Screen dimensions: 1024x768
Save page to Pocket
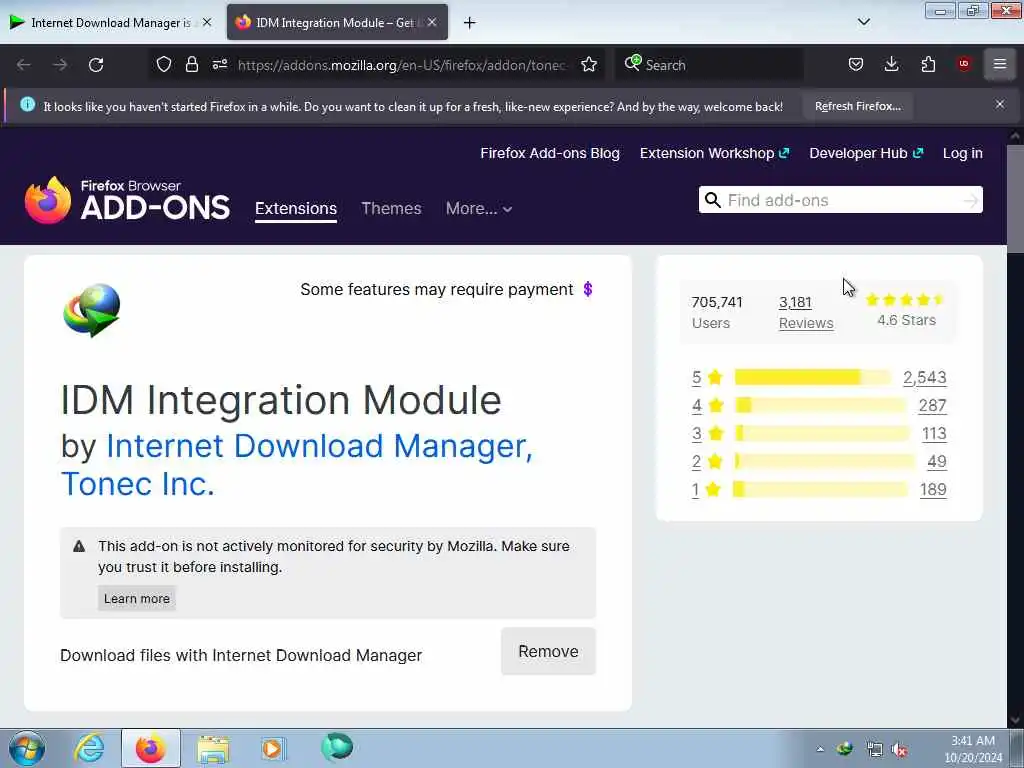[x=856, y=64]
